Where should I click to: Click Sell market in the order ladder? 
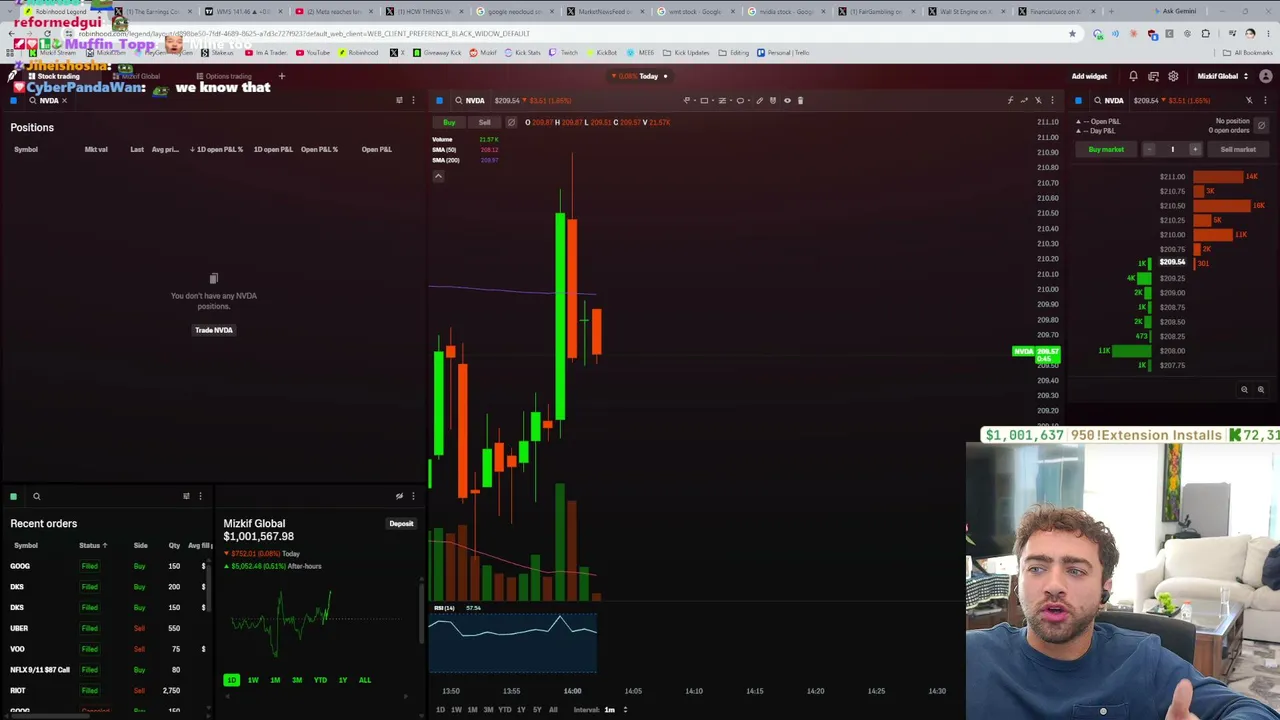coord(1238,149)
